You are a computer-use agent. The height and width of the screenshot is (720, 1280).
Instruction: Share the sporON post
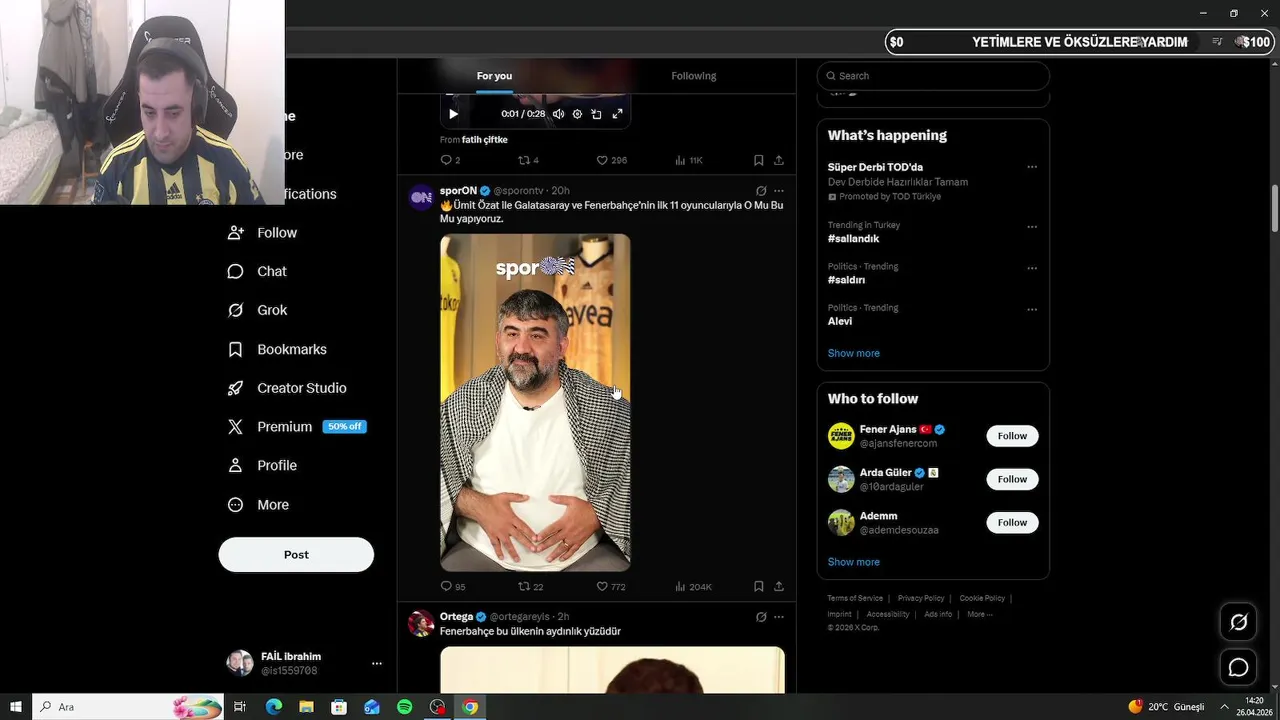point(779,587)
